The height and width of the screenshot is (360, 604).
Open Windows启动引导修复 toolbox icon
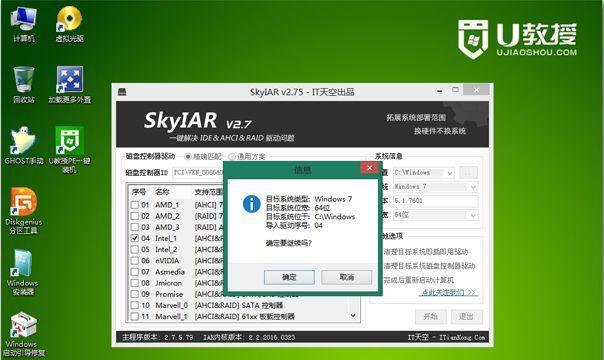[x=24, y=333]
